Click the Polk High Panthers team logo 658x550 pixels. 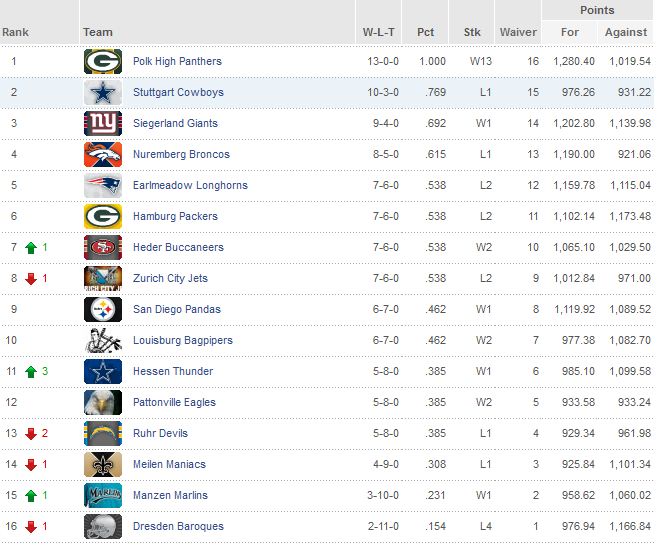tap(102, 62)
